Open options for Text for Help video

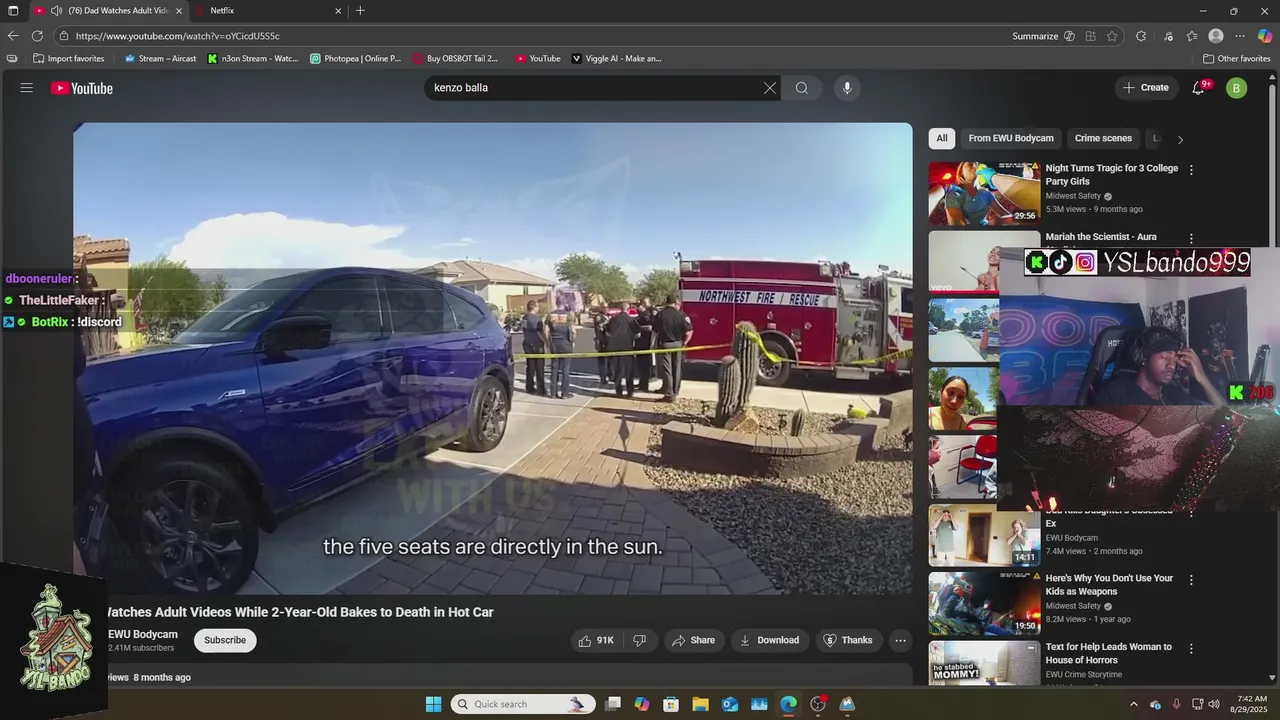coord(1191,649)
